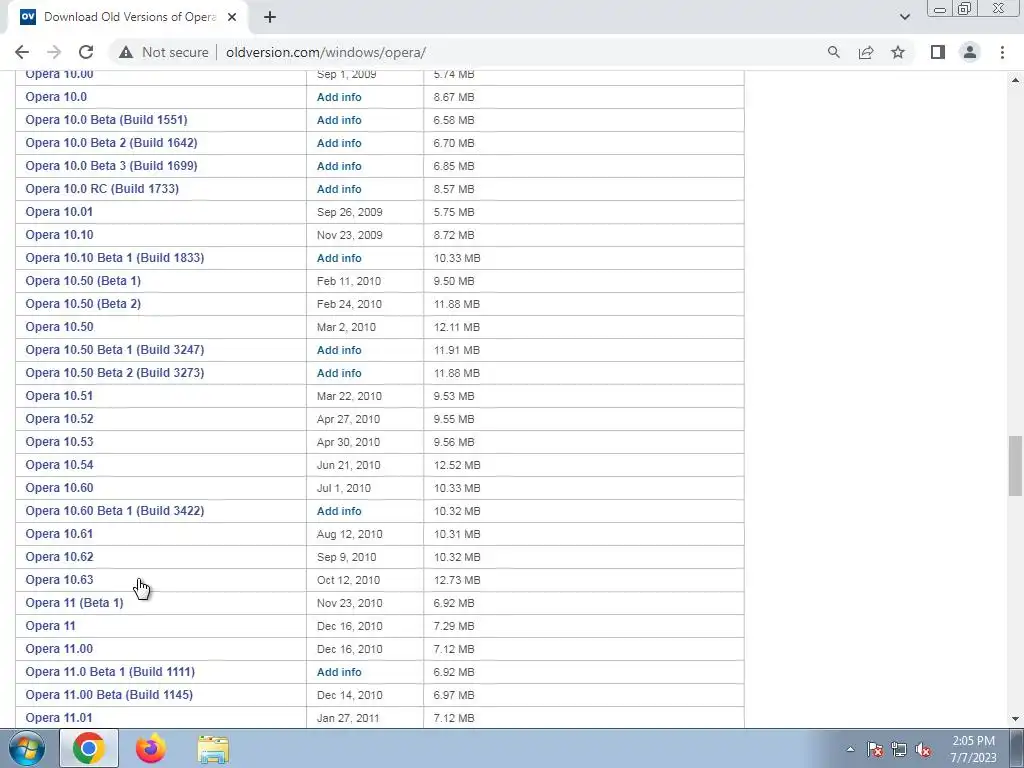Open the Windows Start menu
This screenshot has height=768, width=1024.
27,748
